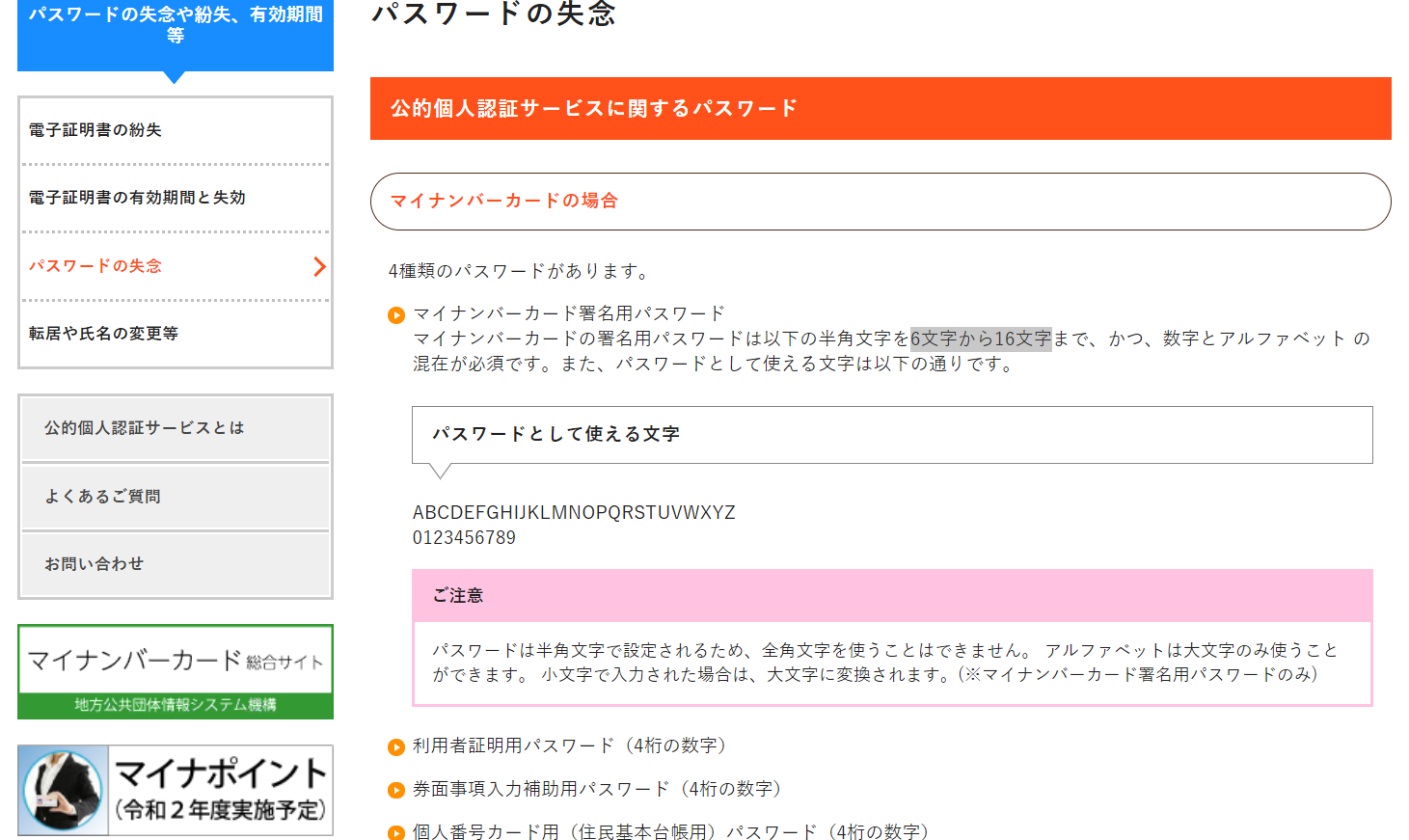
Task: Click orange bullet beside 利用者証明用パスワード
Action: [396, 747]
